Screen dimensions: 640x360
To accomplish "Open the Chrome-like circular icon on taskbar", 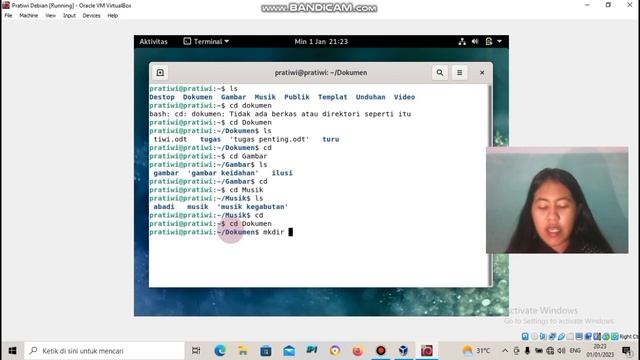I will pyautogui.click(x=335, y=351).
